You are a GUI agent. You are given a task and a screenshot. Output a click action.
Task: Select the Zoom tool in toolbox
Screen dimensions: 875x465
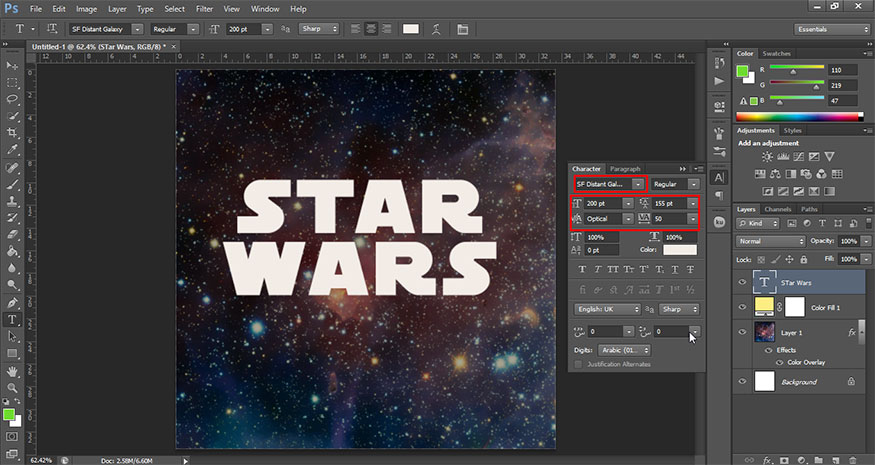point(12,387)
